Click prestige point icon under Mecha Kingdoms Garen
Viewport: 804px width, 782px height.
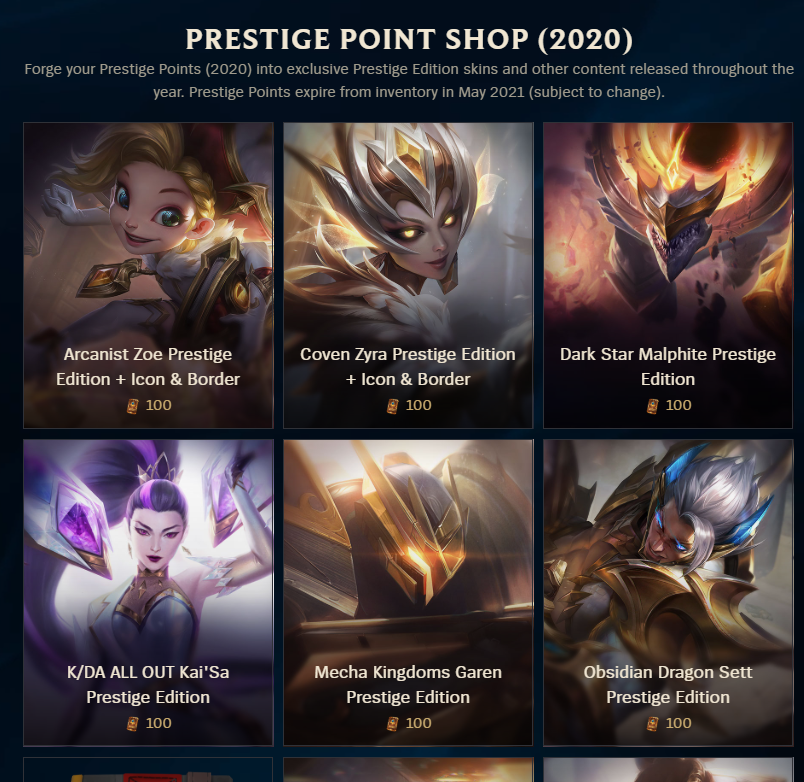click(x=392, y=724)
